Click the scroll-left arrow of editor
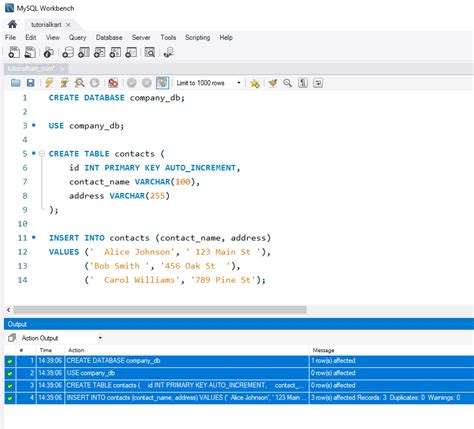Viewport: 474px width, 429px height. (x=8, y=310)
